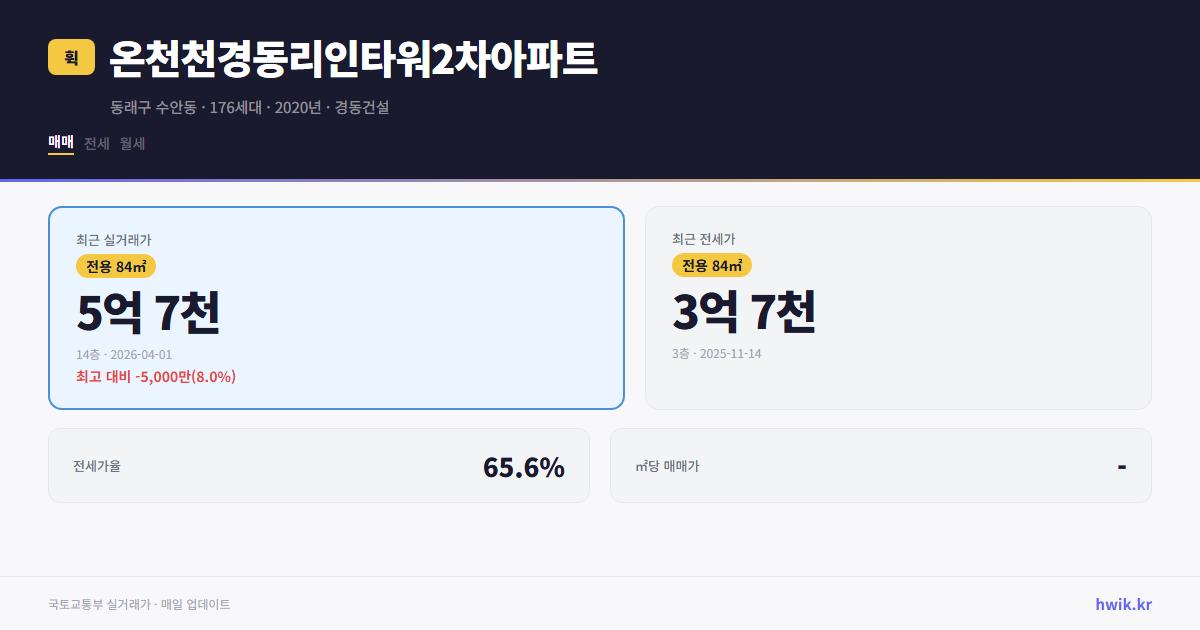Switch to the 월세 tab
This screenshot has width=1200, height=630.
[x=130, y=144]
